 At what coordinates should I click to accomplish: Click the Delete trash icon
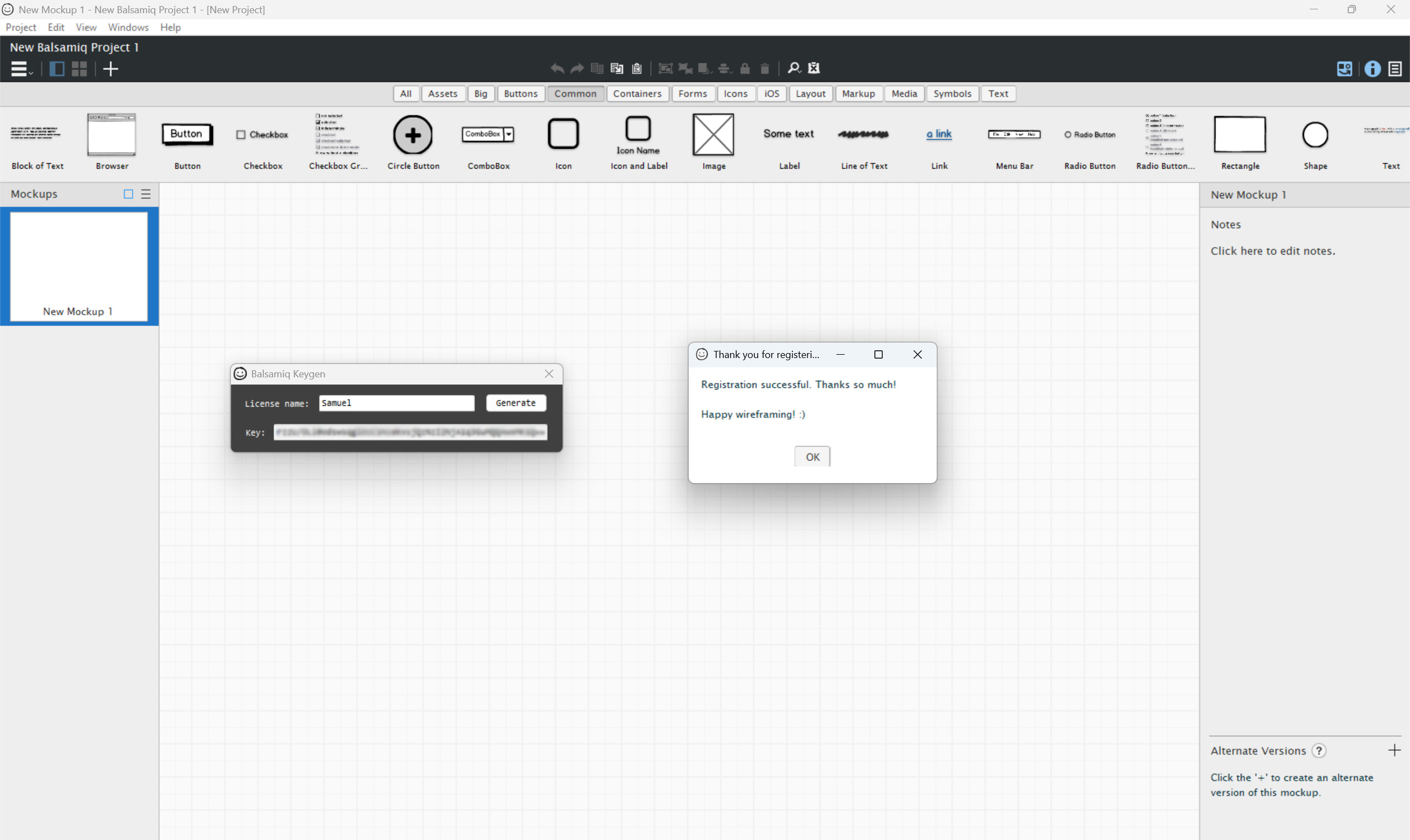pos(765,68)
